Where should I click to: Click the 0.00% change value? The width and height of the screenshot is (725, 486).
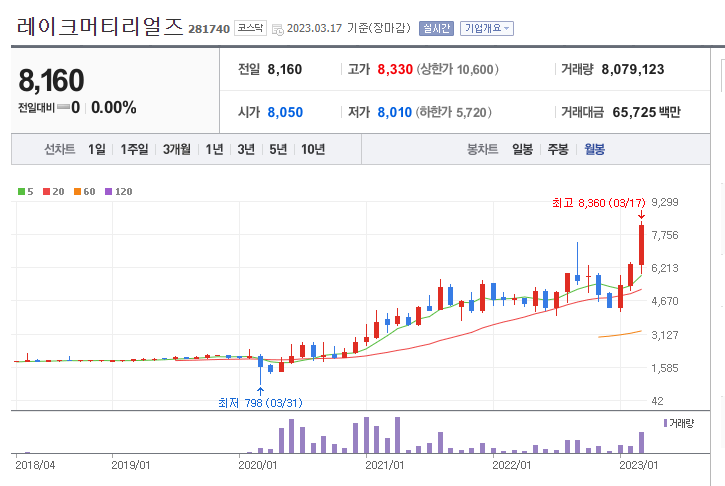114,108
